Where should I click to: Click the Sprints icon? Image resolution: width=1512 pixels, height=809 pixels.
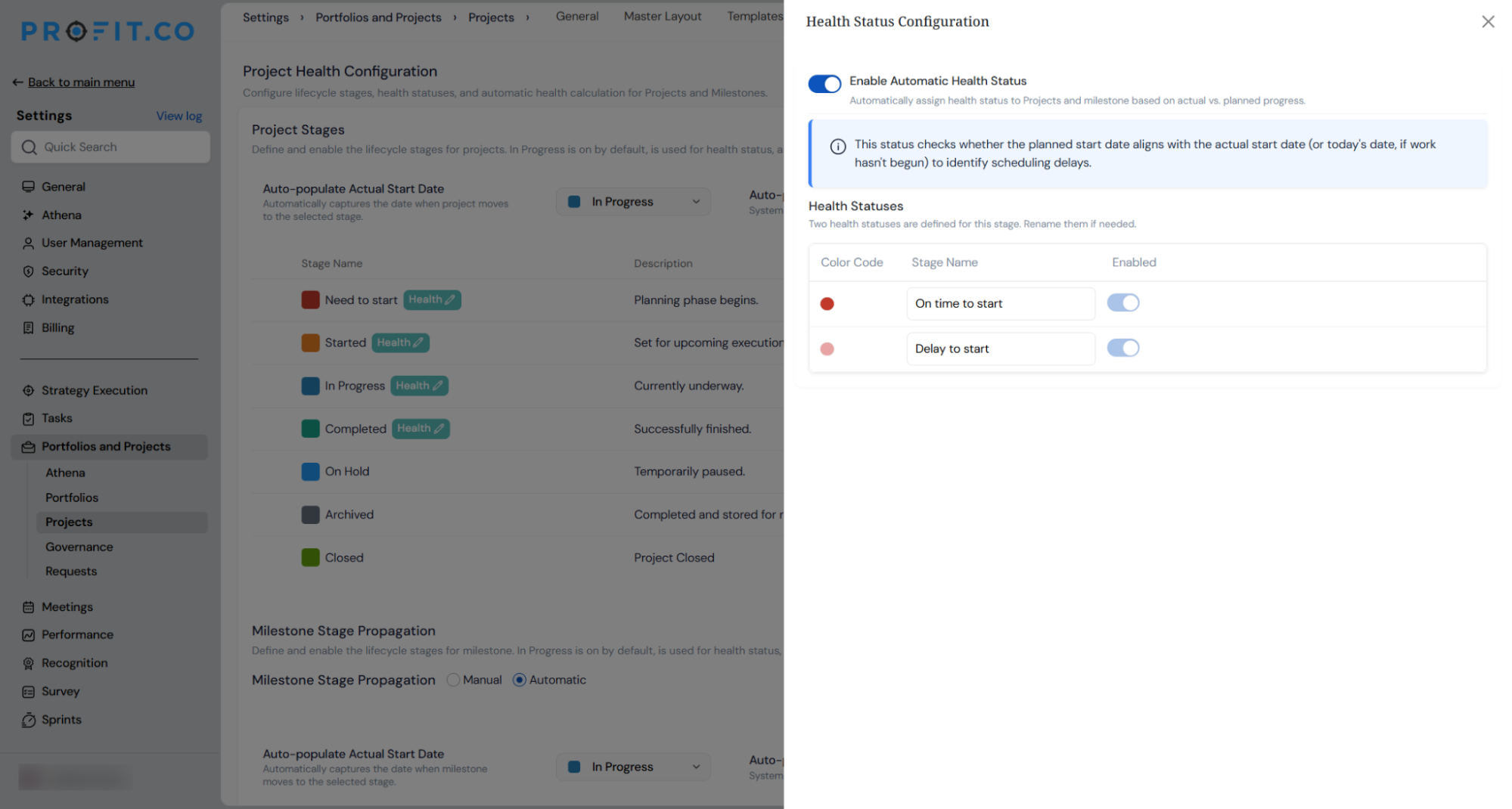coord(28,721)
